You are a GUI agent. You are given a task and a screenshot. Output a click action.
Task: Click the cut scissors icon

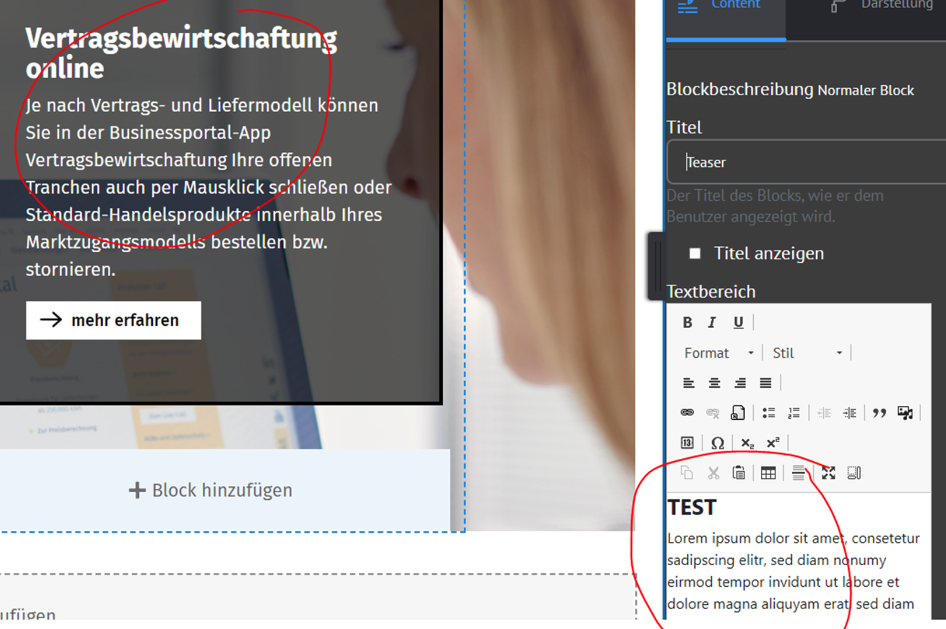pyautogui.click(x=713, y=473)
